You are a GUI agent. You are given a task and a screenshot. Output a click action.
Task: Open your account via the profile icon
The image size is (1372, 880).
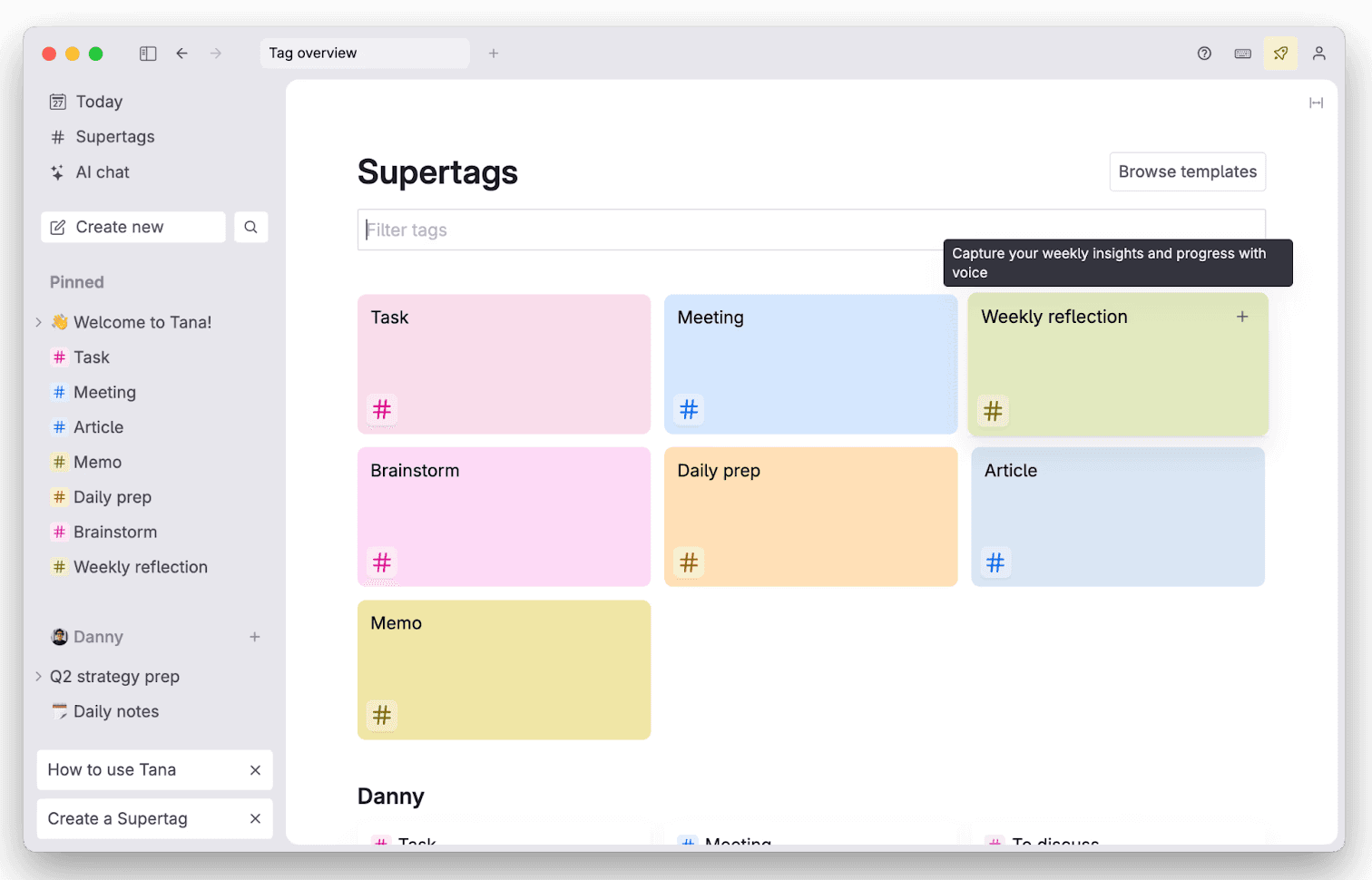point(1318,54)
